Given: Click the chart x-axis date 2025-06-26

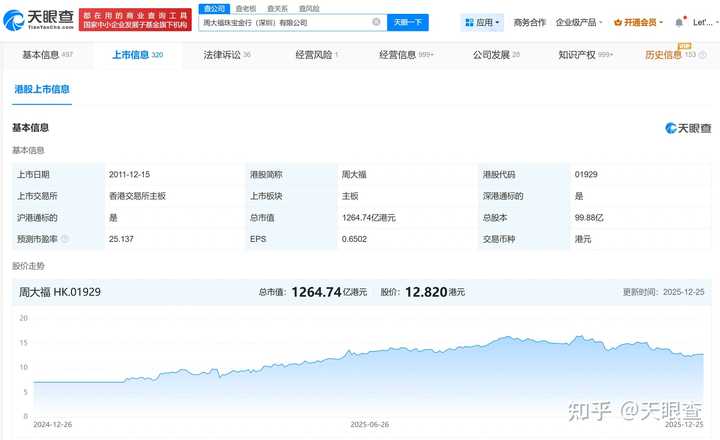Looking at the screenshot, I should [370, 424].
